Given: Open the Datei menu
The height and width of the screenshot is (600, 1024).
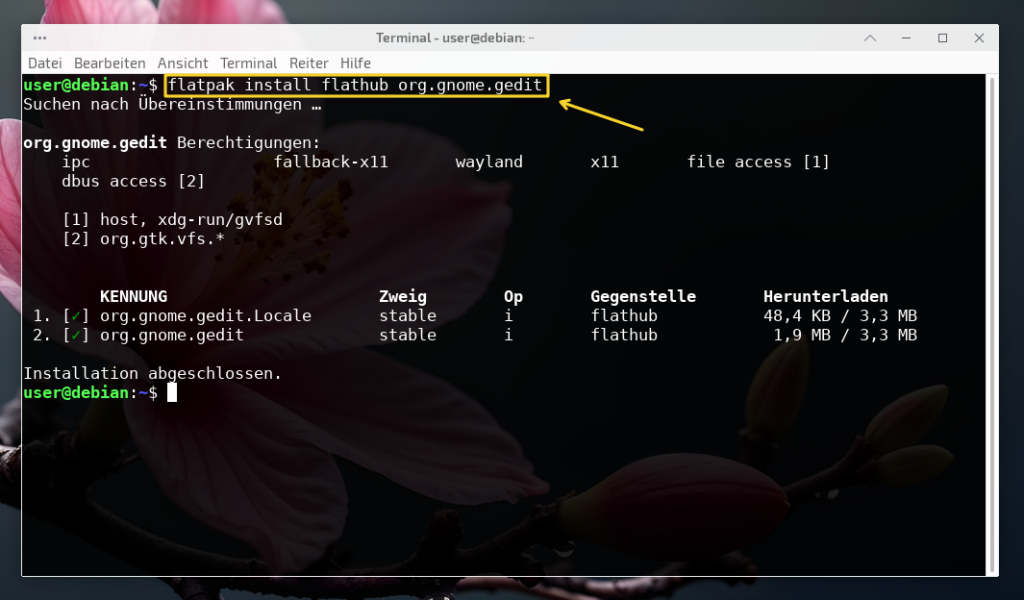Looking at the screenshot, I should [46, 63].
